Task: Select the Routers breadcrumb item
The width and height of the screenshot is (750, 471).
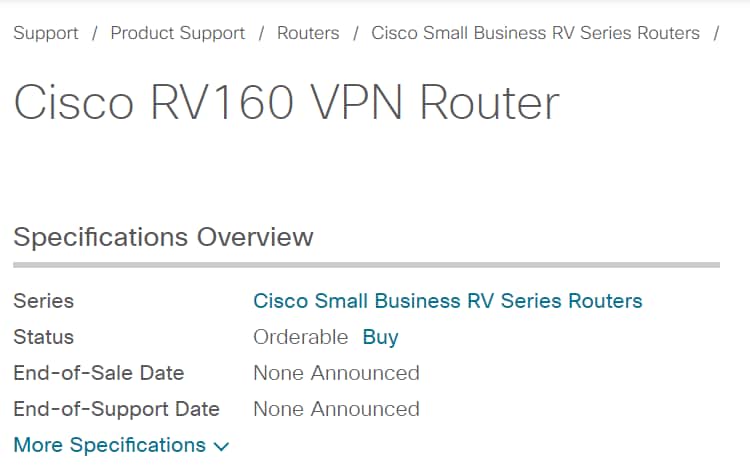Action: point(308,33)
